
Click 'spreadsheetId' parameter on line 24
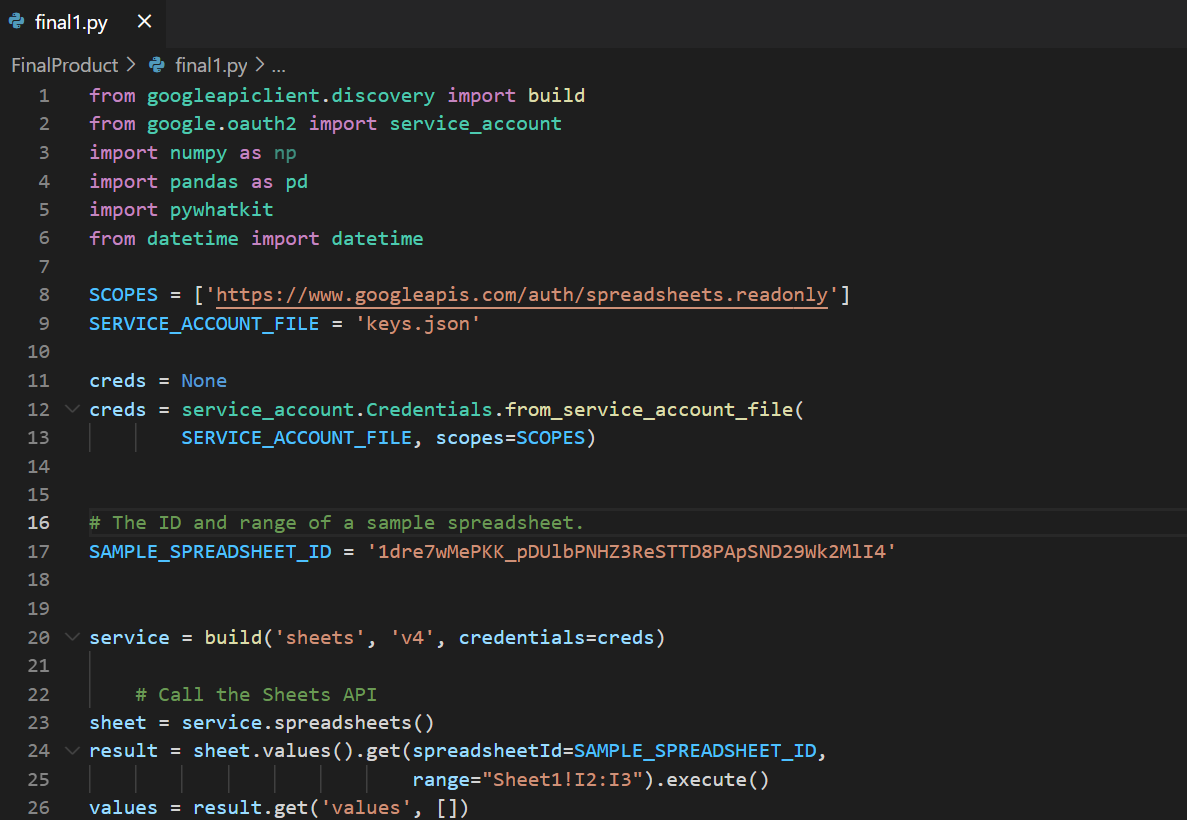tap(488, 751)
